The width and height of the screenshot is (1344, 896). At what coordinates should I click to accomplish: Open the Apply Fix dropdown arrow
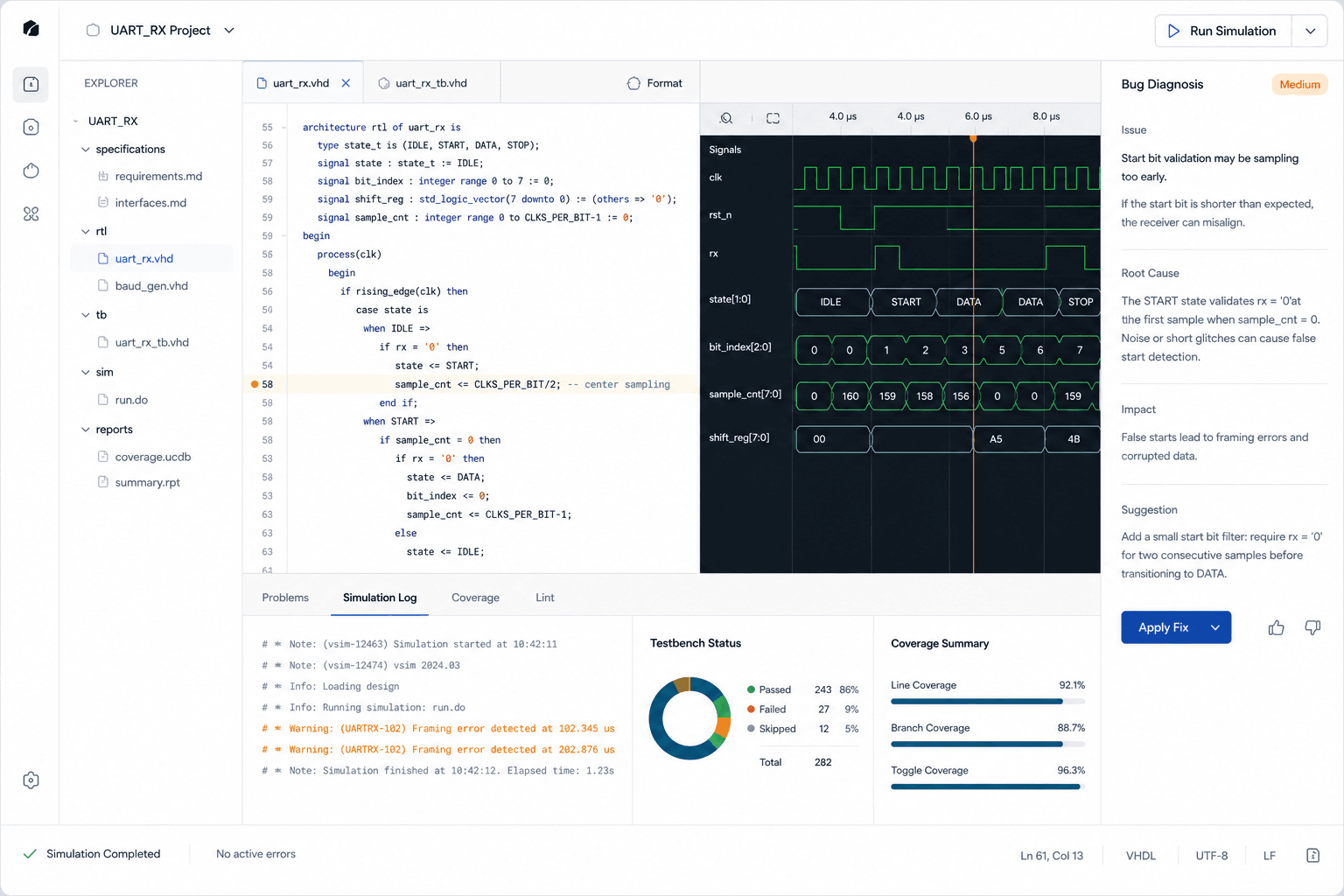click(x=1215, y=627)
